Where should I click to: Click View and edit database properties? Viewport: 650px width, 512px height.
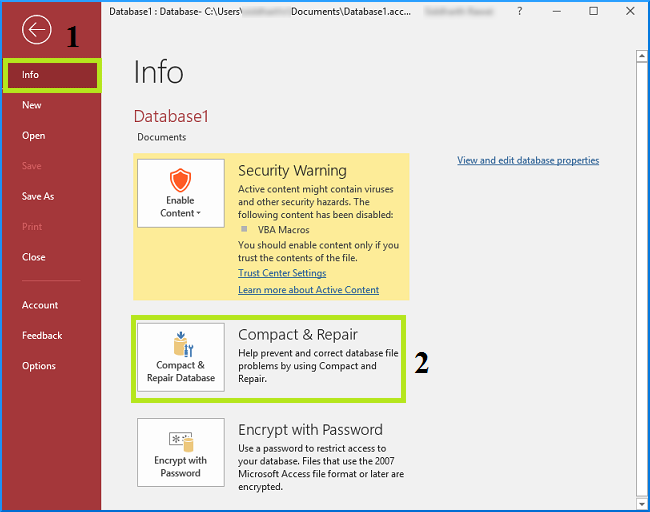point(528,160)
